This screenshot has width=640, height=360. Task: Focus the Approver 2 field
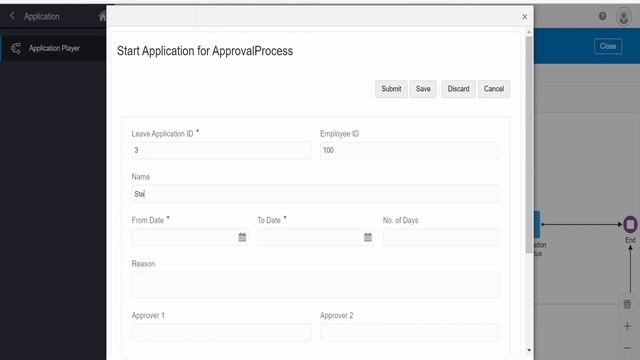tap(410, 332)
